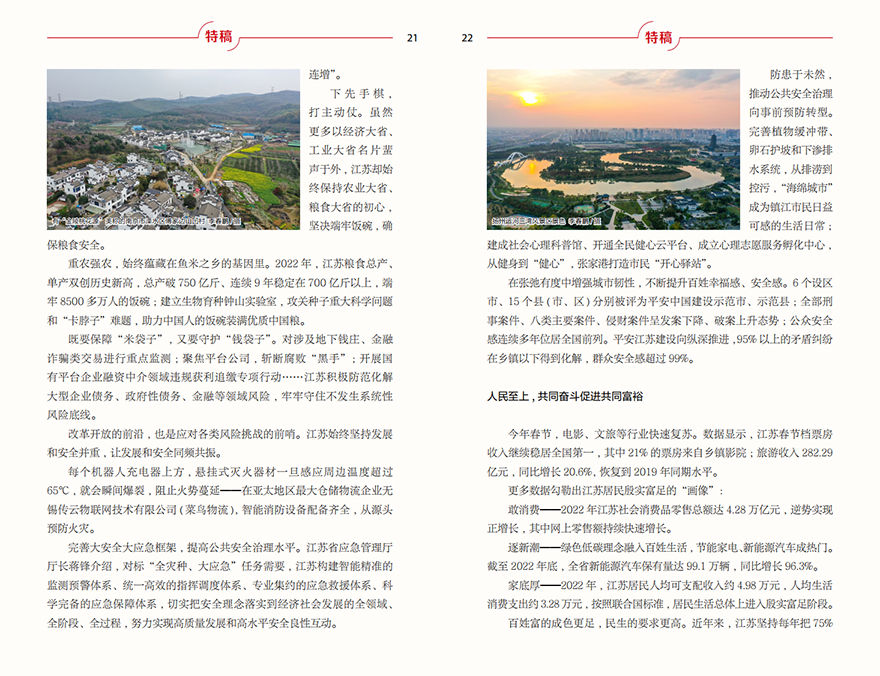Viewport: 880px width, 676px height.
Task: Click the caption under the village photo
Action: click(x=146, y=222)
